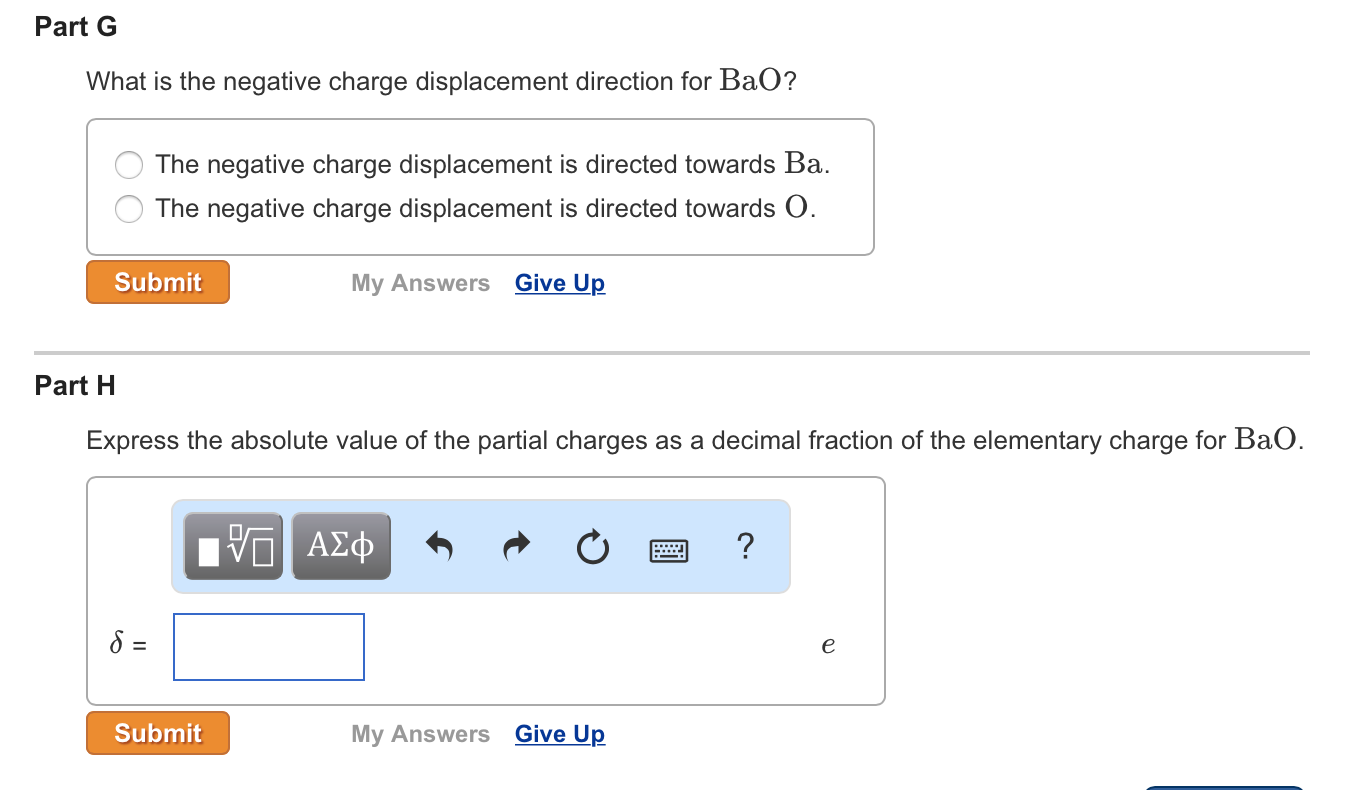1360x790 pixels.
Task: Give Up on Part G
Action: [559, 283]
